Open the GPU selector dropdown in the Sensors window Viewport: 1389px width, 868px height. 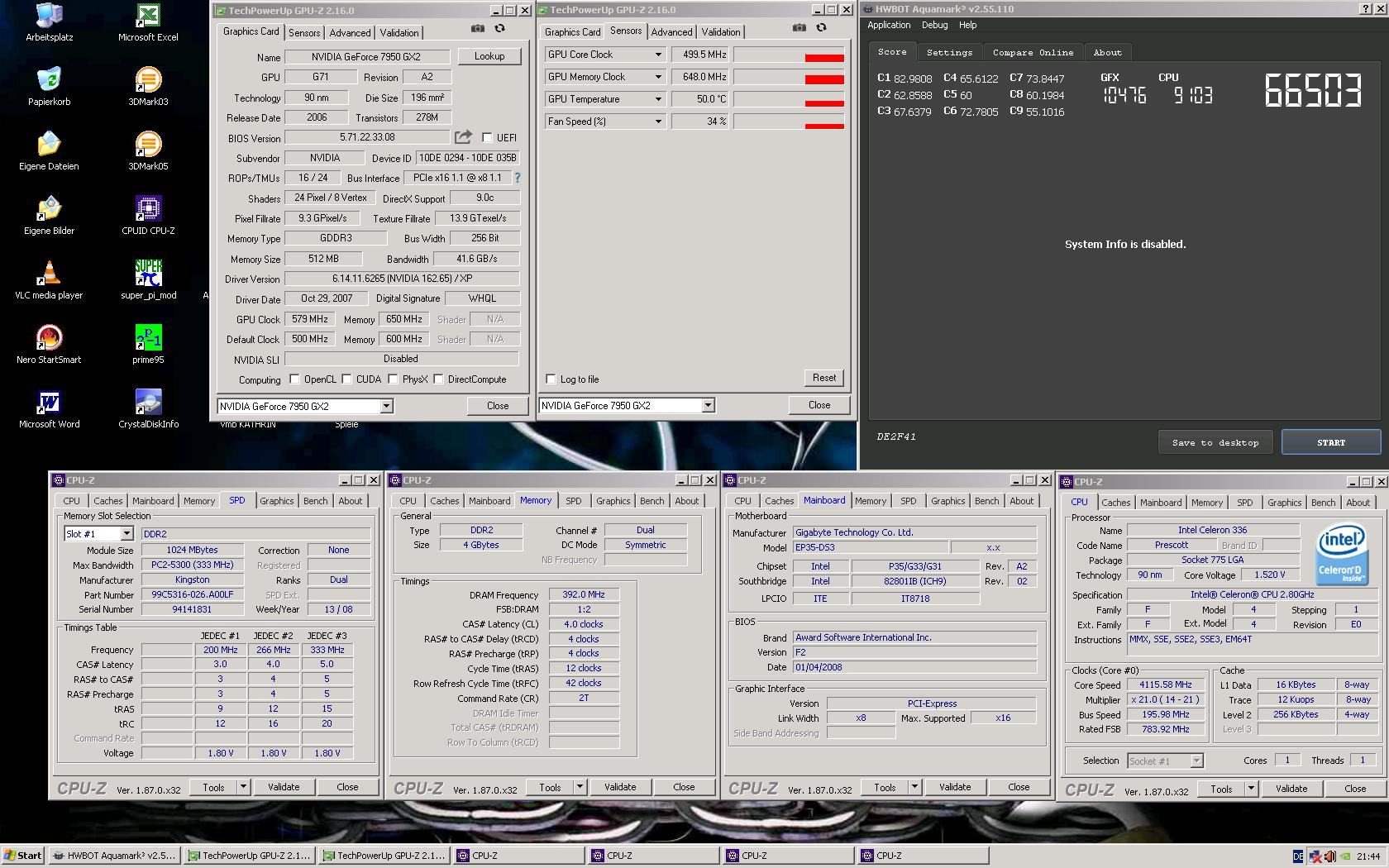pos(708,406)
